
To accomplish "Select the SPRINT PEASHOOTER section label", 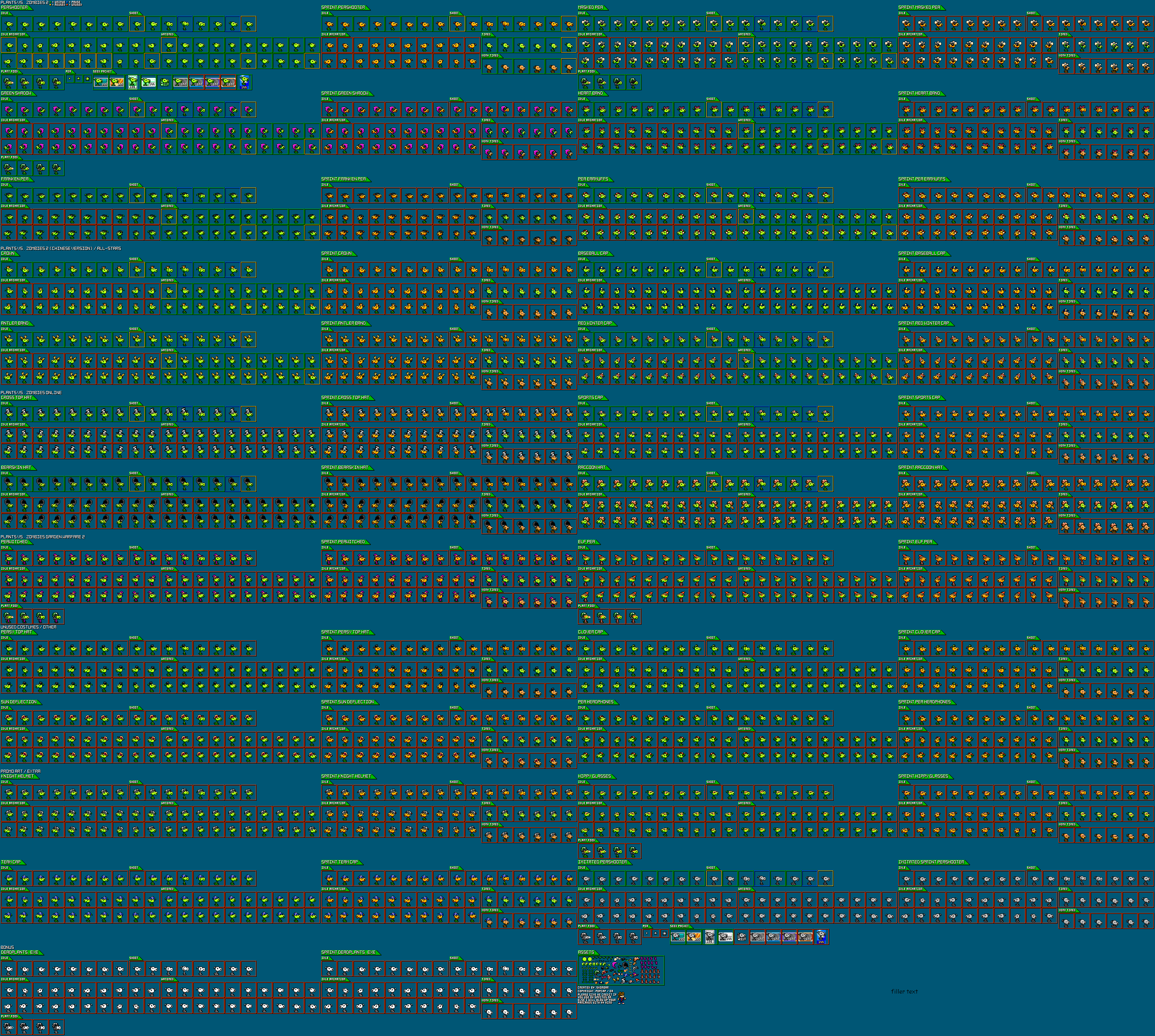I will tap(343, 8).
